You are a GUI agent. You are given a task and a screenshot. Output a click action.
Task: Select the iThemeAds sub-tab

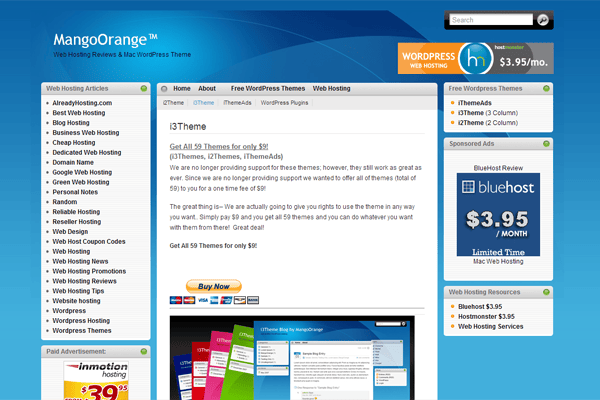[x=237, y=103]
